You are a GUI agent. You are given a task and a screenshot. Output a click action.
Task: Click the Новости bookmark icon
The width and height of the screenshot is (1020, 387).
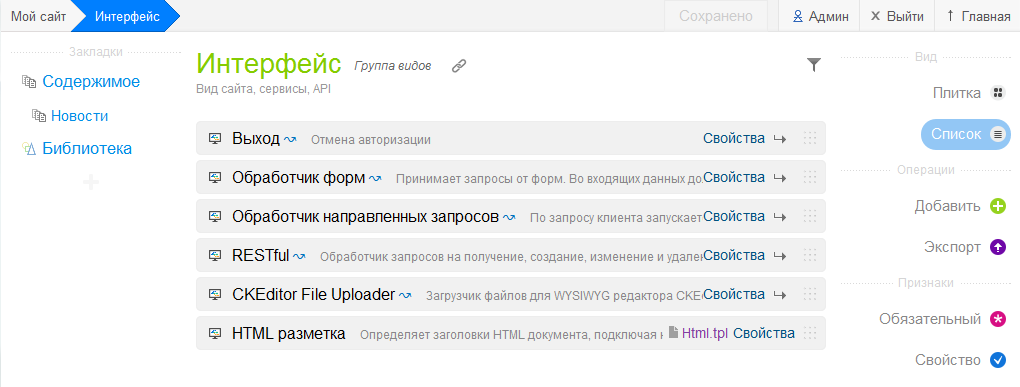coord(38,115)
